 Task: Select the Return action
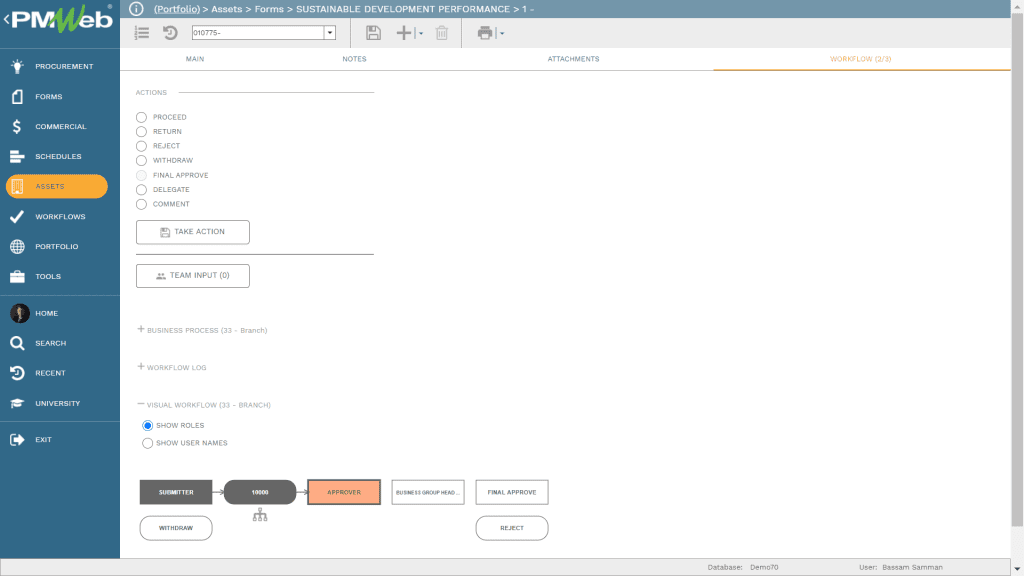(141, 132)
